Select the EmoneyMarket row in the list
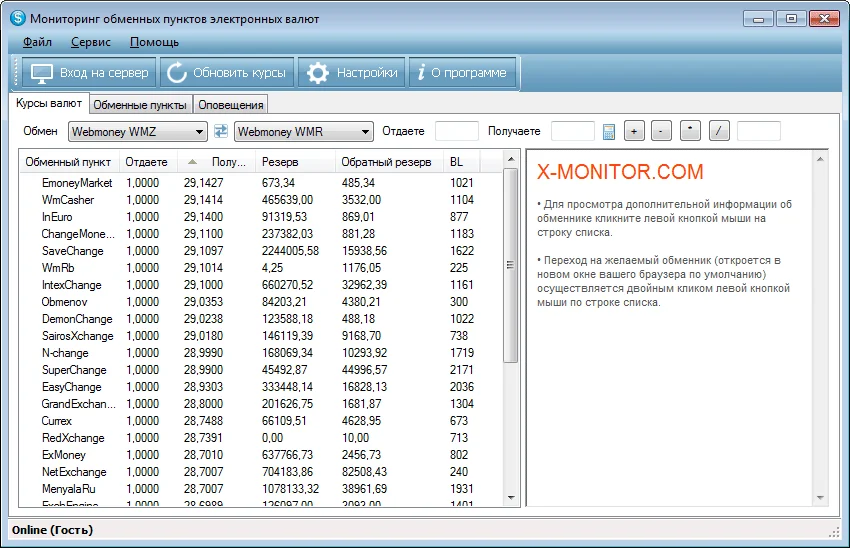Screen dimensions: 850x548 coord(77,183)
